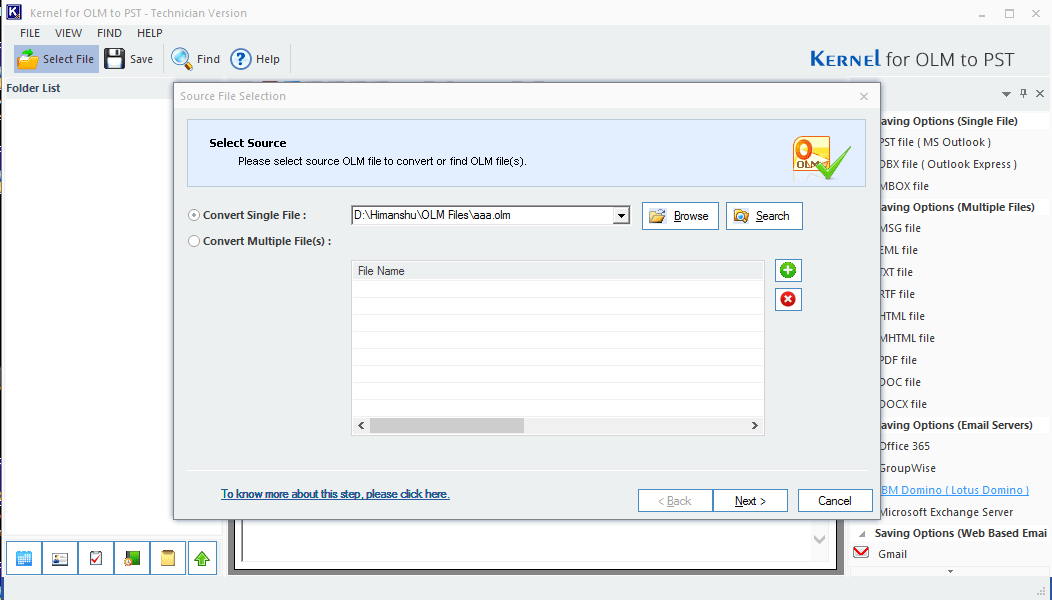Open the VIEW menu
This screenshot has height=600, width=1052.
coord(68,33)
